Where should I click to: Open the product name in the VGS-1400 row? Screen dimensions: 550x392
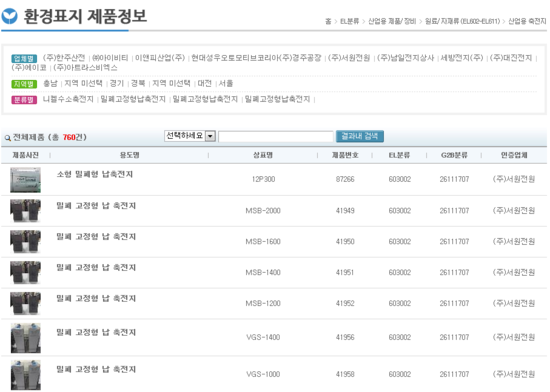coord(96,332)
